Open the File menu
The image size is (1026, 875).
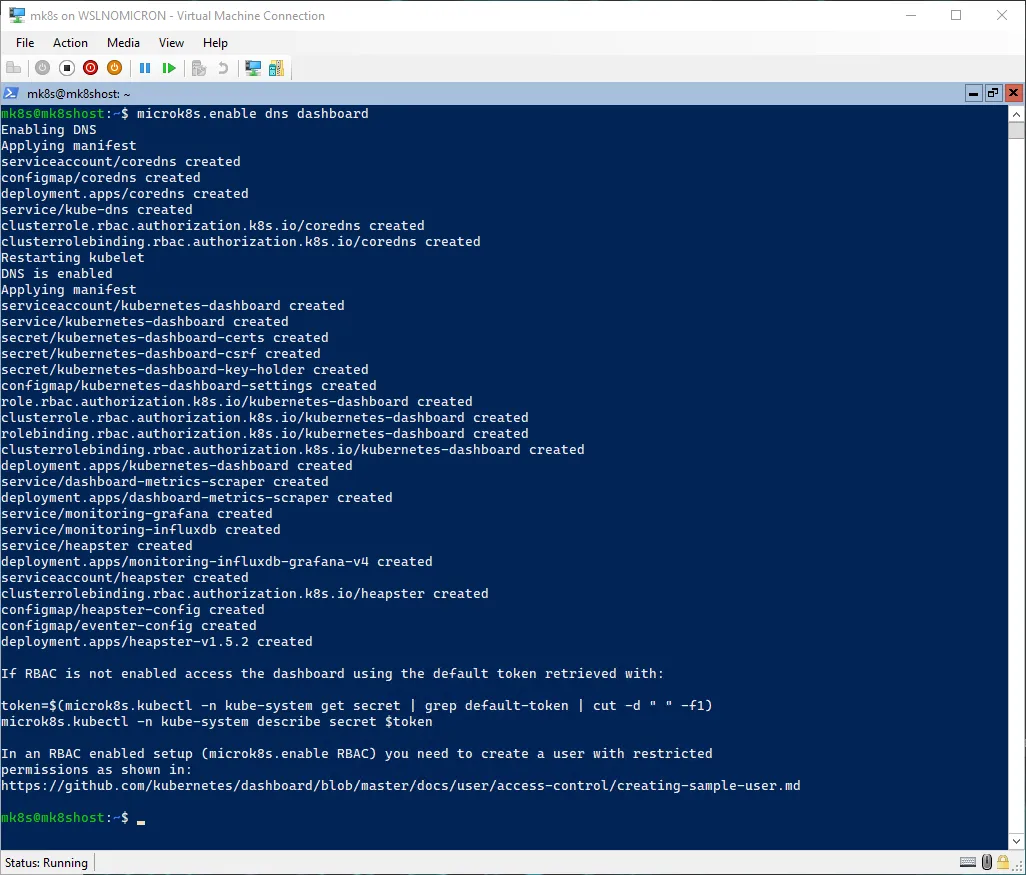pyautogui.click(x=25, y=43)
